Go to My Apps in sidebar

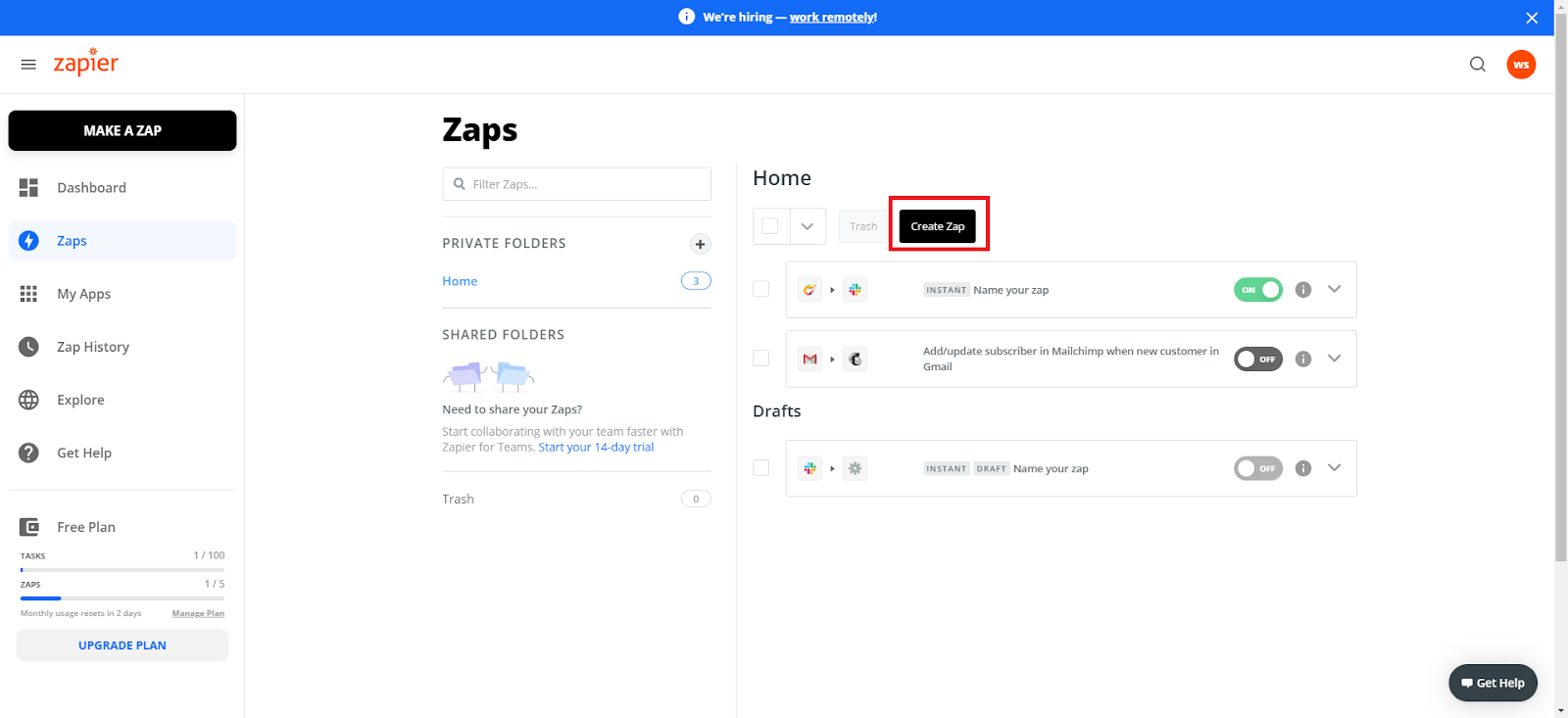[x=122, y=294]
